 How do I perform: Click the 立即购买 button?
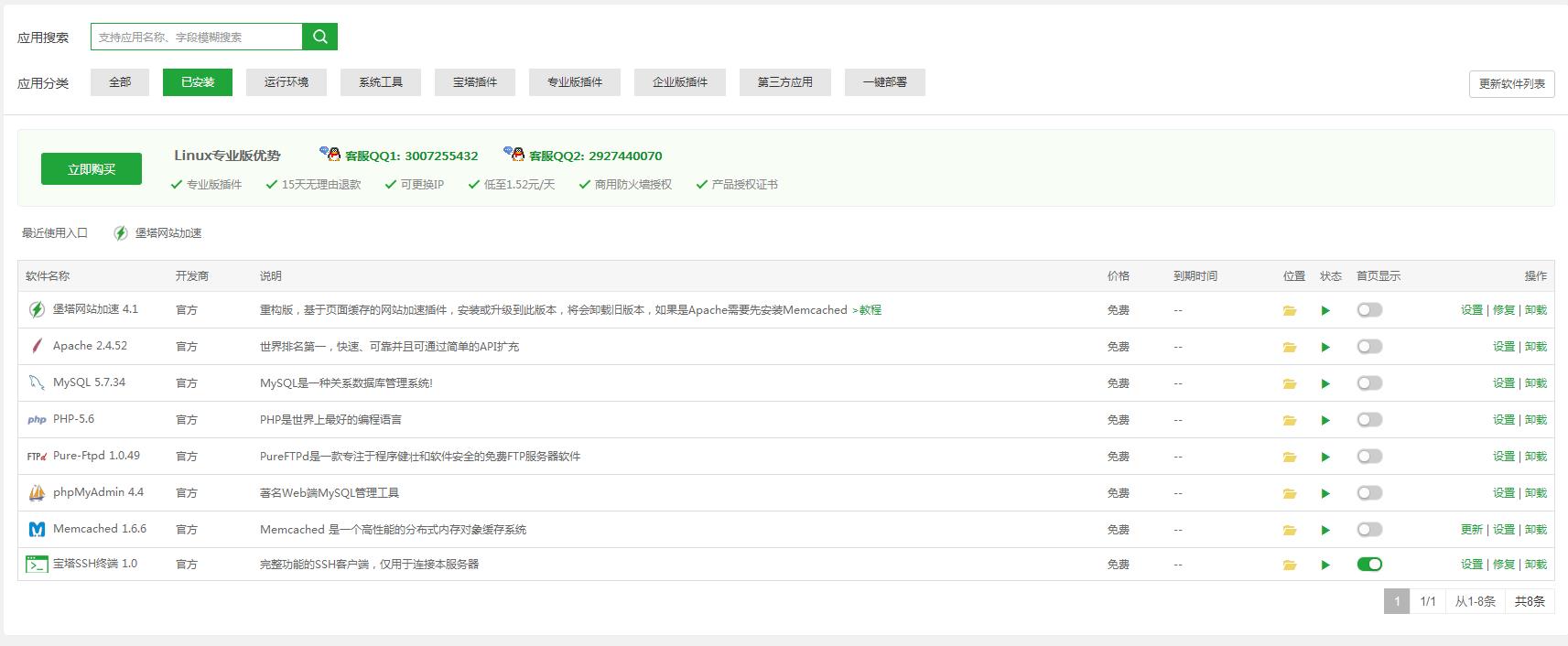pyautogui.click(x=92, y=169)
